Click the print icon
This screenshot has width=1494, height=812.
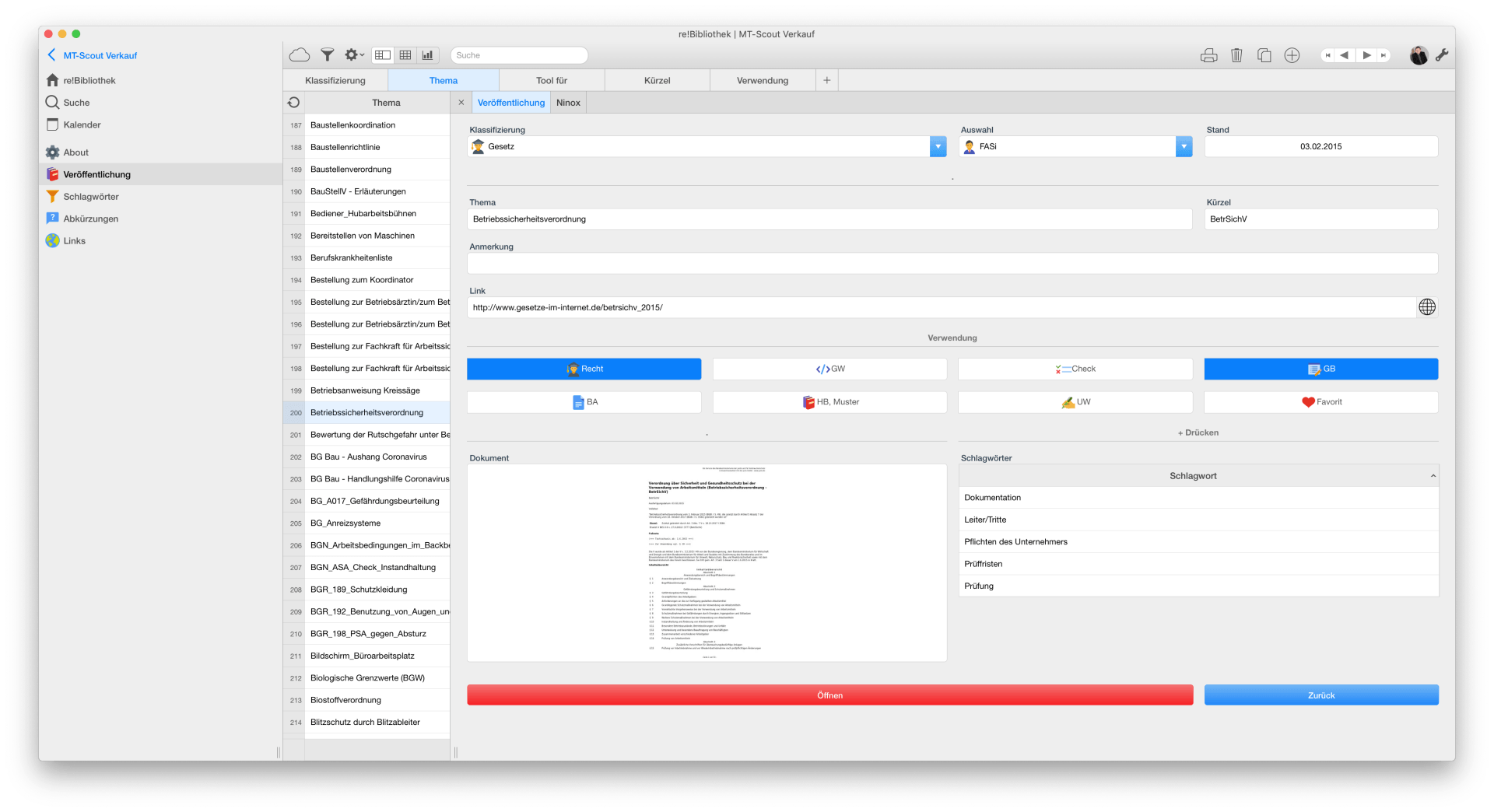click(1208, 55)
